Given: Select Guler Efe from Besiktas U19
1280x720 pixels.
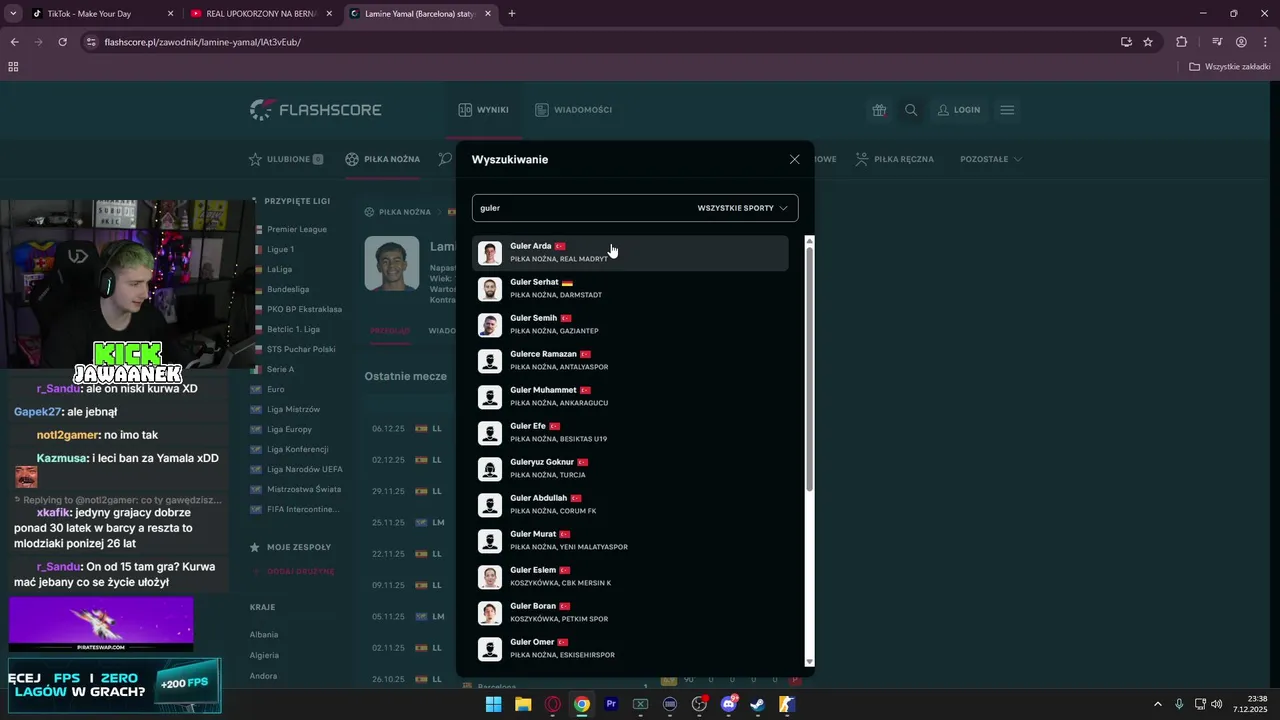Looking at the screenshot, I should 630,433.
